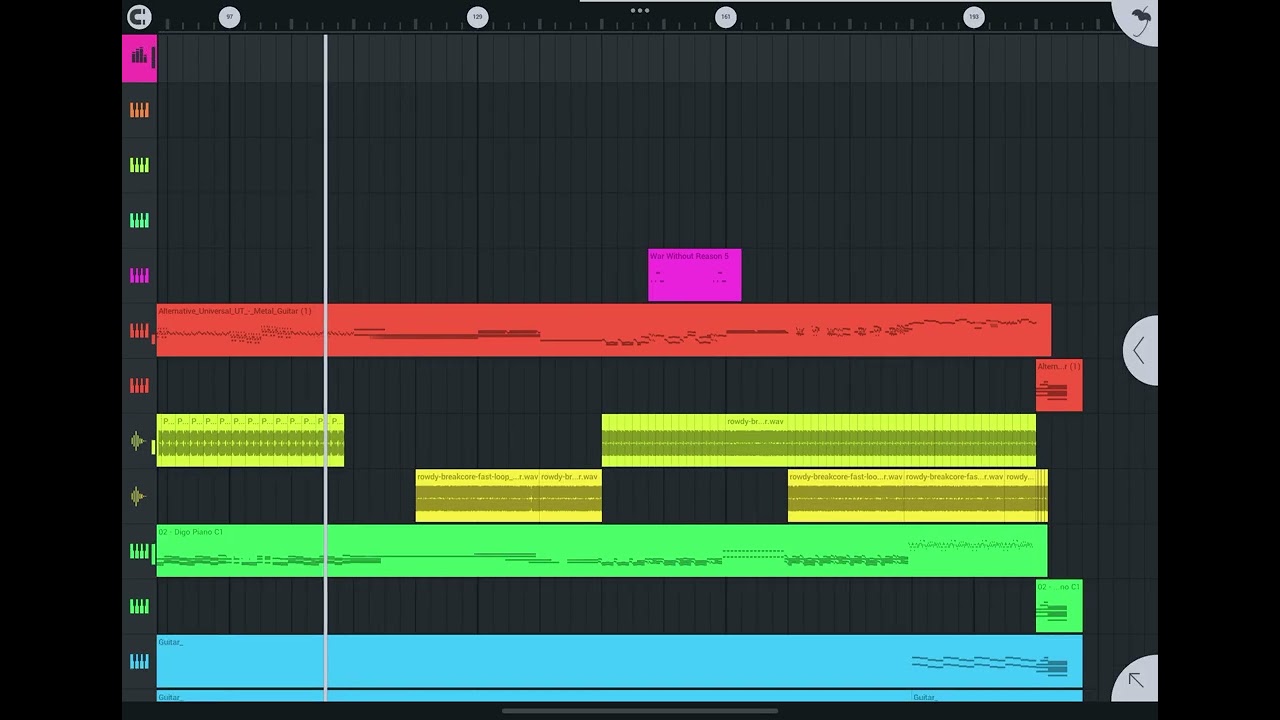
Task: Select the lime-green piano track icon
Action: pos(139,166)
